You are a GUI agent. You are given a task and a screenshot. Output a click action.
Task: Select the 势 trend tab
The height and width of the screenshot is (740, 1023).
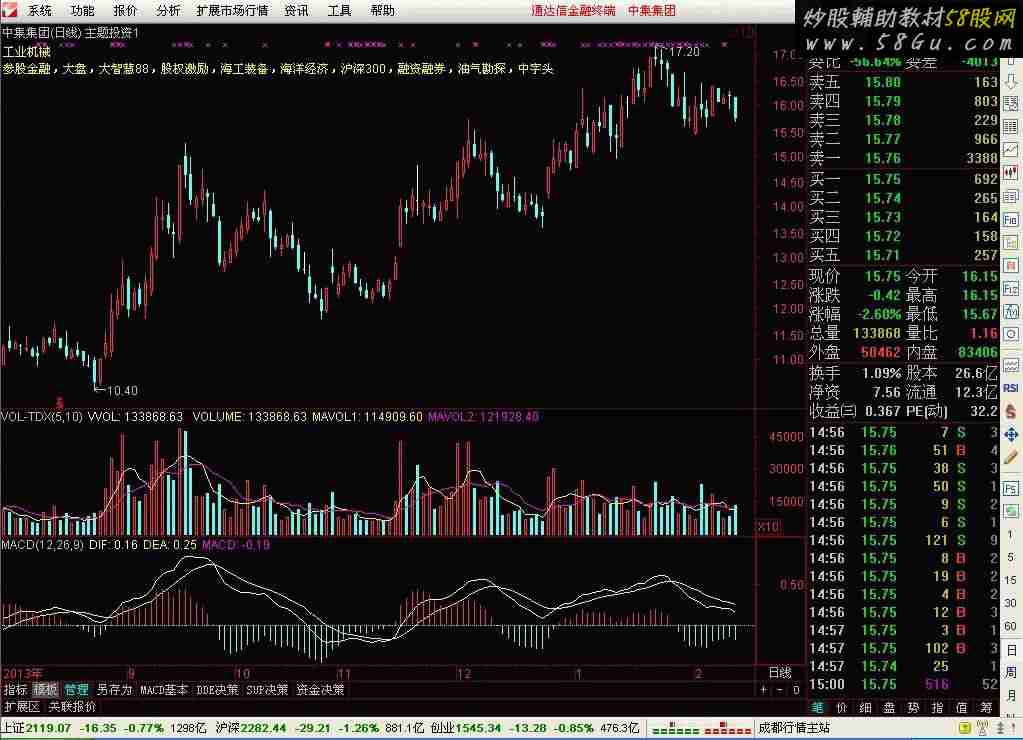pyautogui.click(x=913, y=707)
